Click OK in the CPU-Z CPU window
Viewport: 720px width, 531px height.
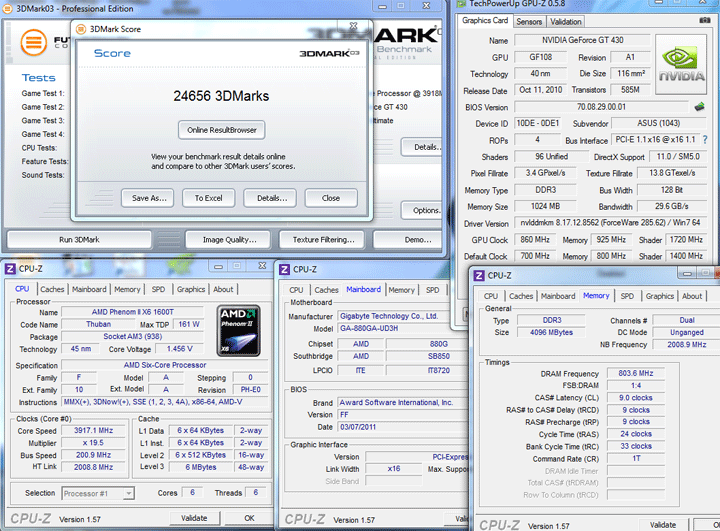pyautogui.click(x=249, y=518)
